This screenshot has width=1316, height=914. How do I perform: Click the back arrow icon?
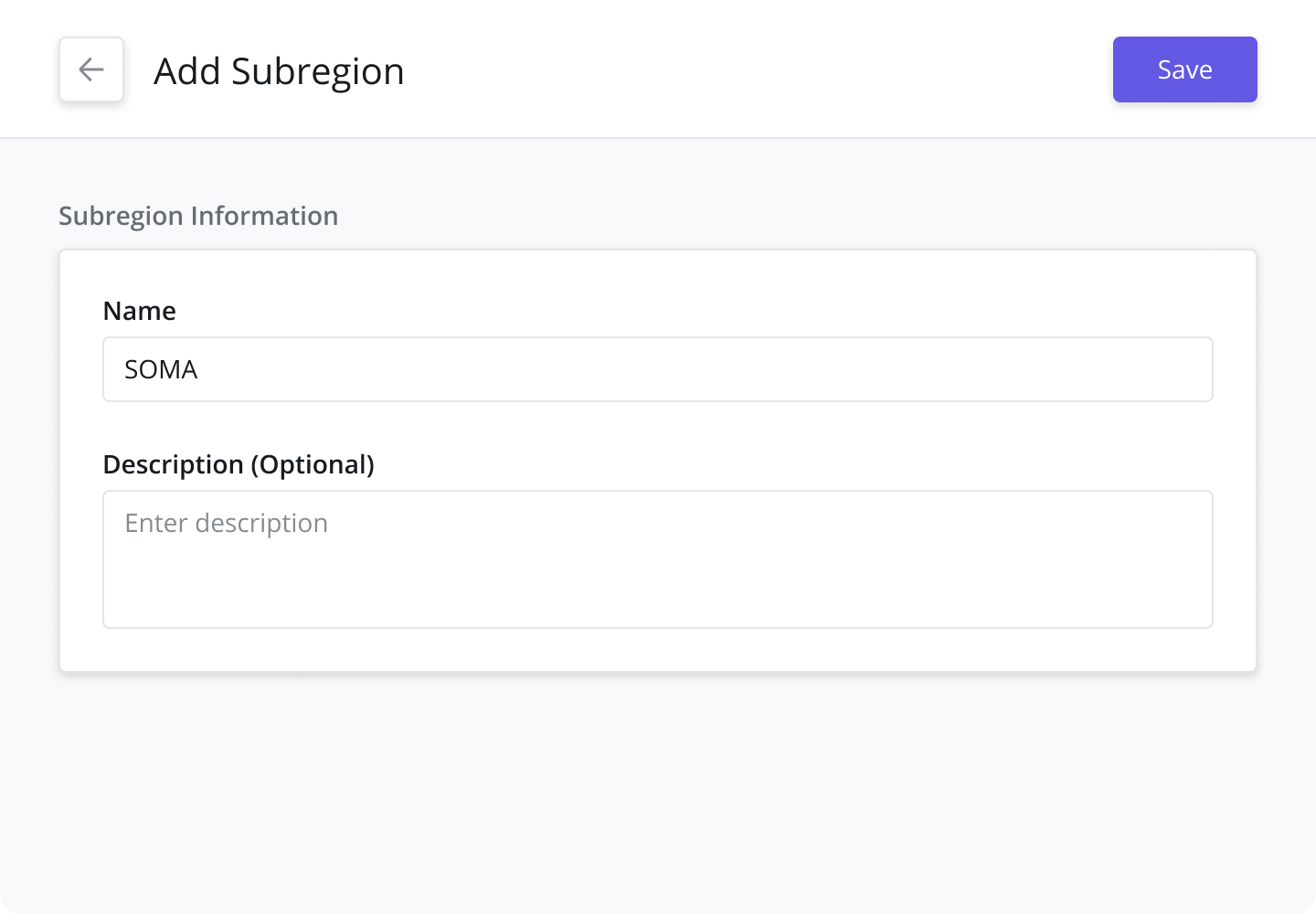click(x=91, y=69)
